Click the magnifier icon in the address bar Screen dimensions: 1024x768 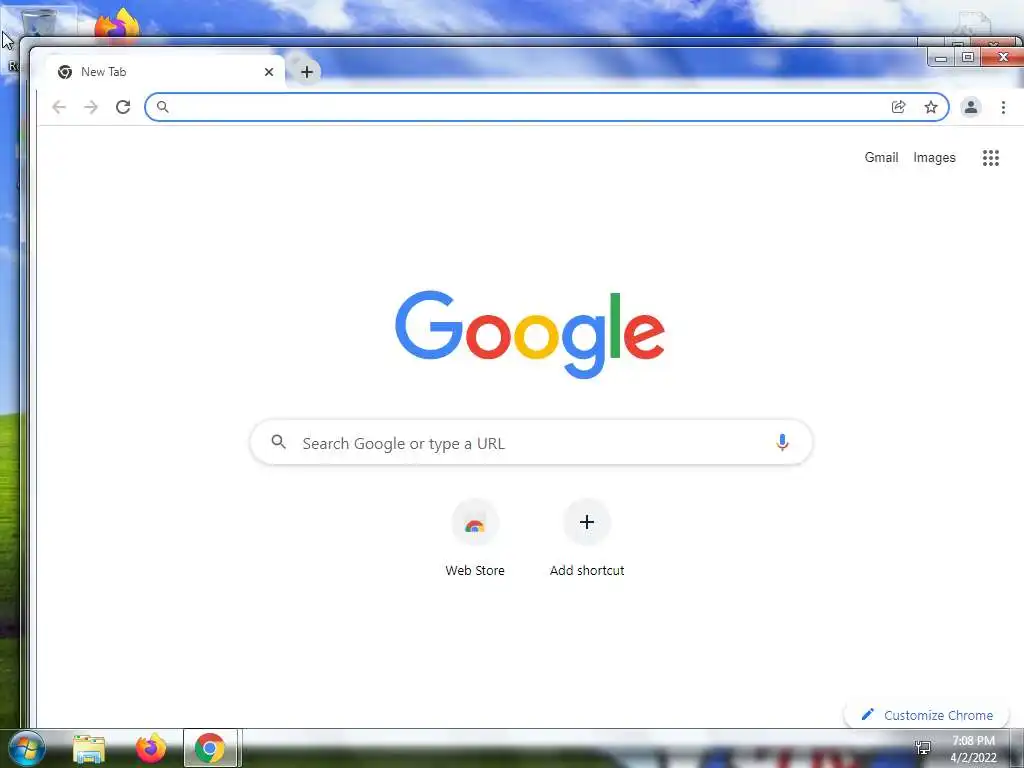coord(163,107)
